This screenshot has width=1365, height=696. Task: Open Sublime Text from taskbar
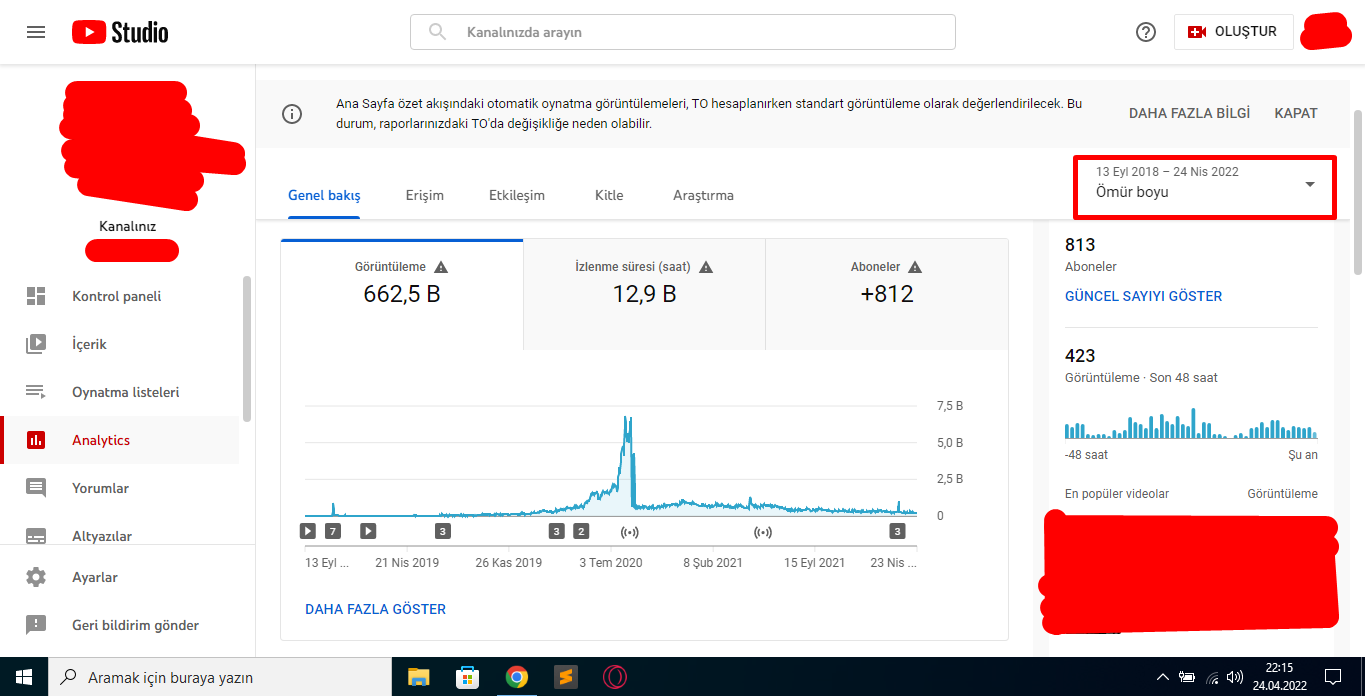[x=565, y=677]
